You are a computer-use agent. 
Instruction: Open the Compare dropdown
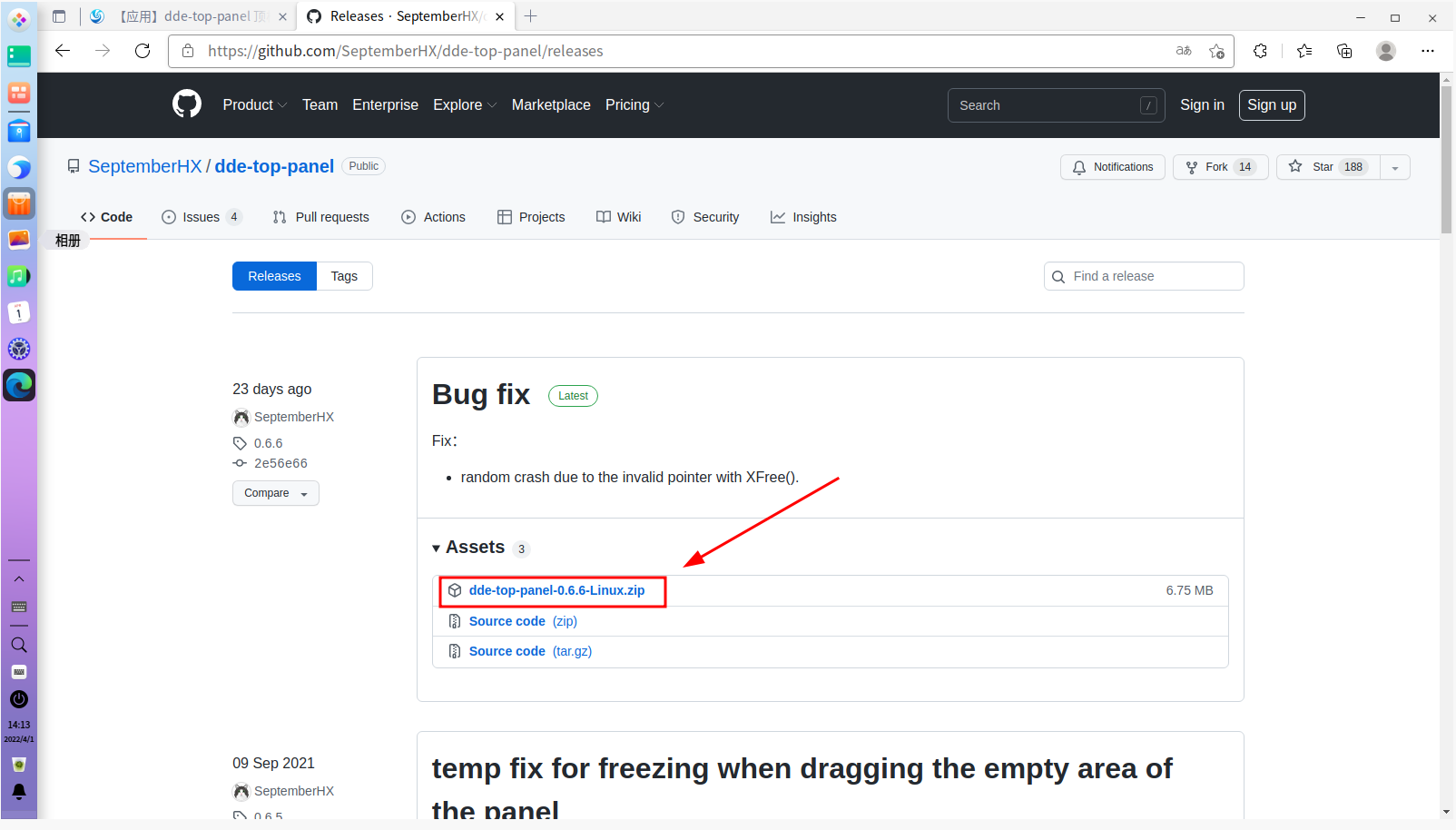pyautogui.click(x=276, y=493)
